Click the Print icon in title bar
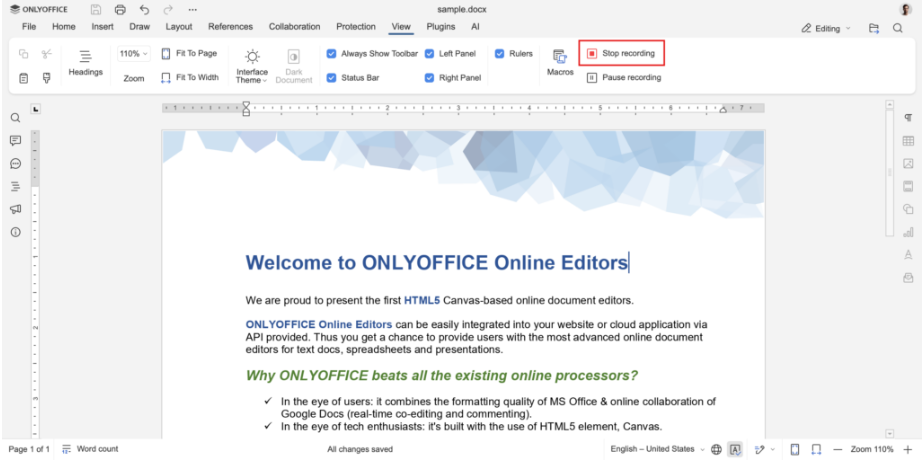The width and height of the screenshot is (922, 467). point(120,9)
